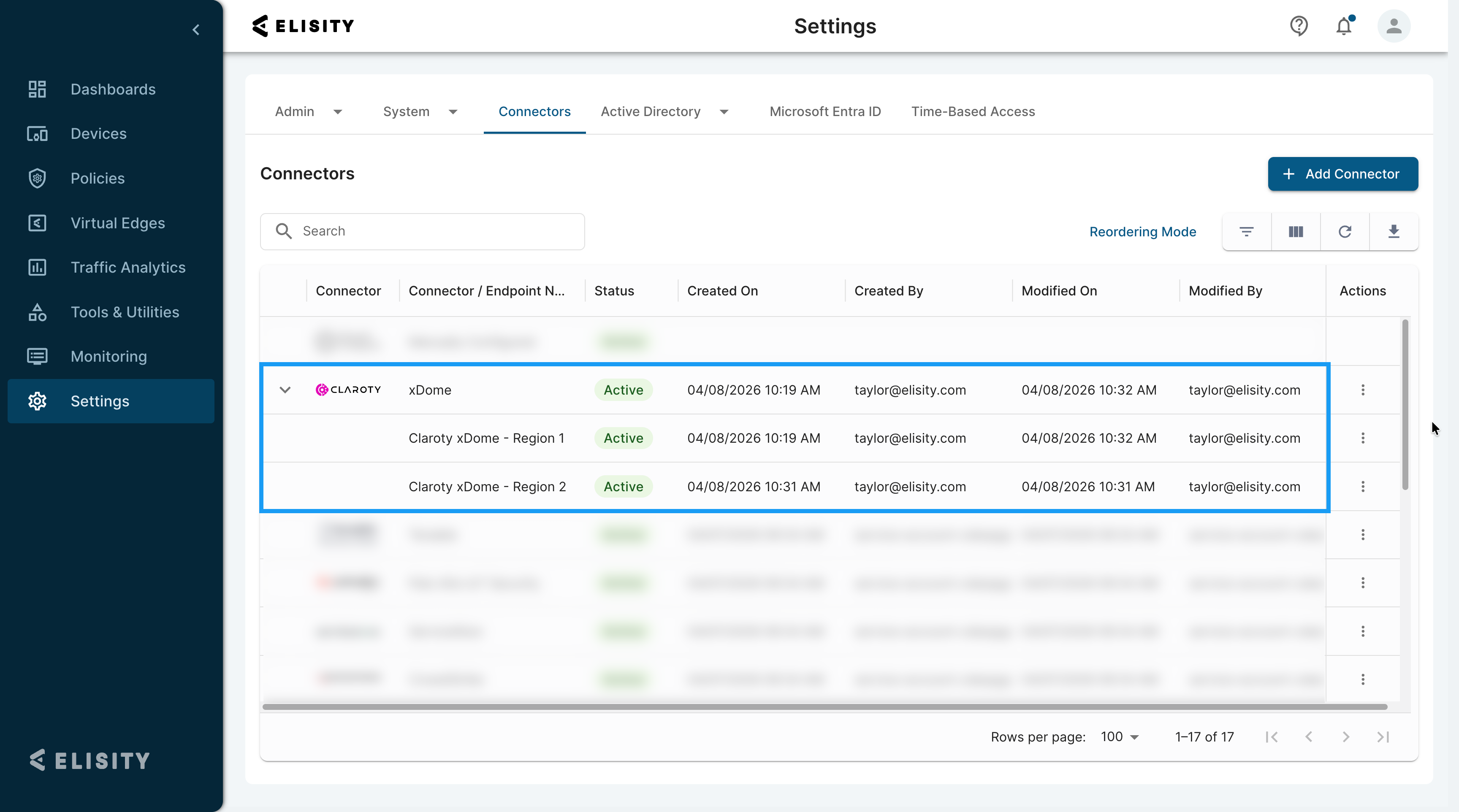
Task: Expand the Active Directory dropdown arrow
Action: point(724,112)
